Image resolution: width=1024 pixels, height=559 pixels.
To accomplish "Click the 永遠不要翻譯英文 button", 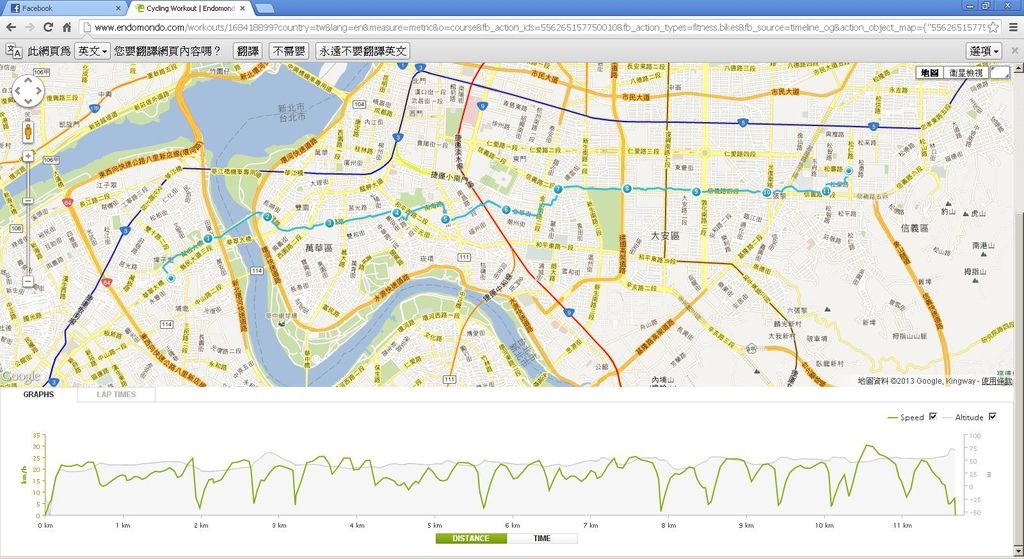I will point(362,51).
